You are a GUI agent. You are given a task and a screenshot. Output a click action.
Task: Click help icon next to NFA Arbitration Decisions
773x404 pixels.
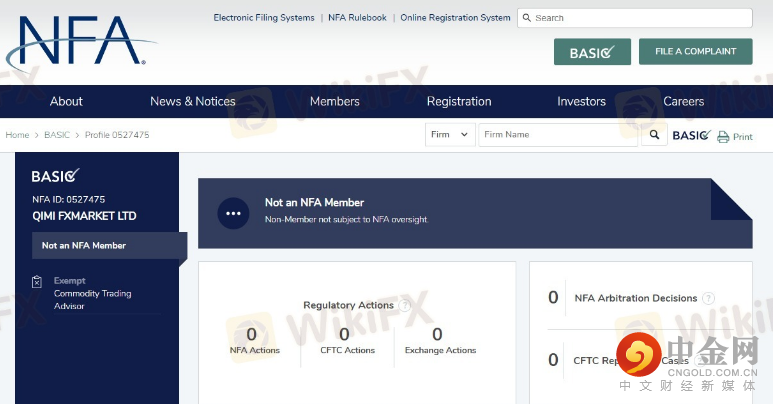(708, 298)
